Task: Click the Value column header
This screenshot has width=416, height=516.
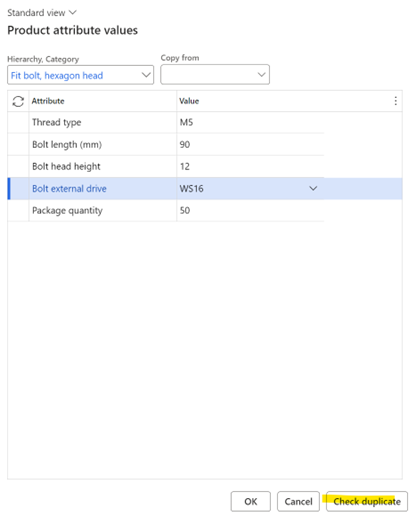Action: tap(189, 101)
